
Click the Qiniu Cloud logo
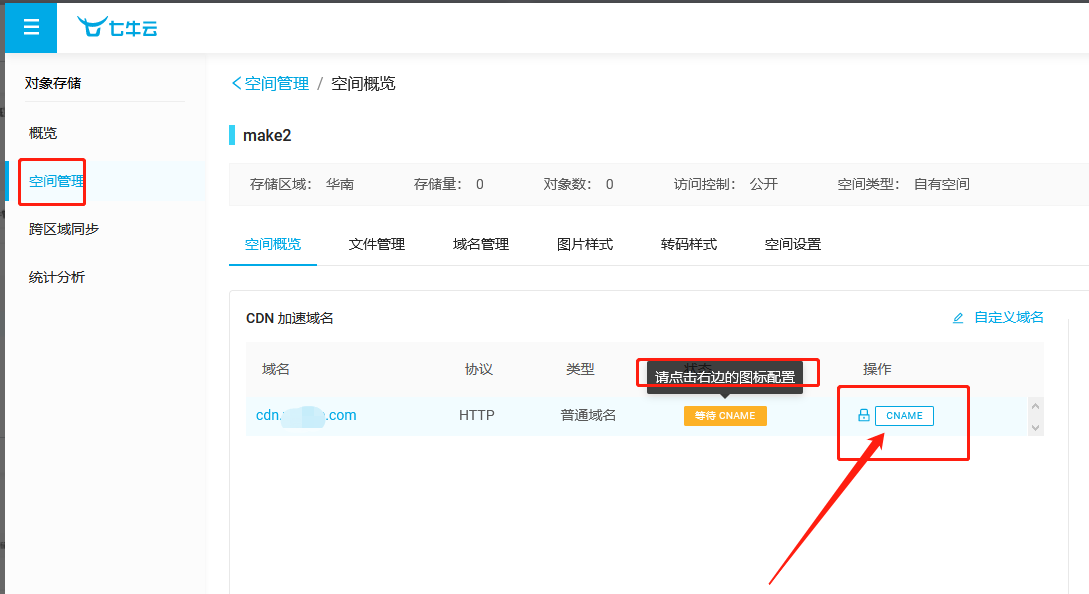coord(117,27)
